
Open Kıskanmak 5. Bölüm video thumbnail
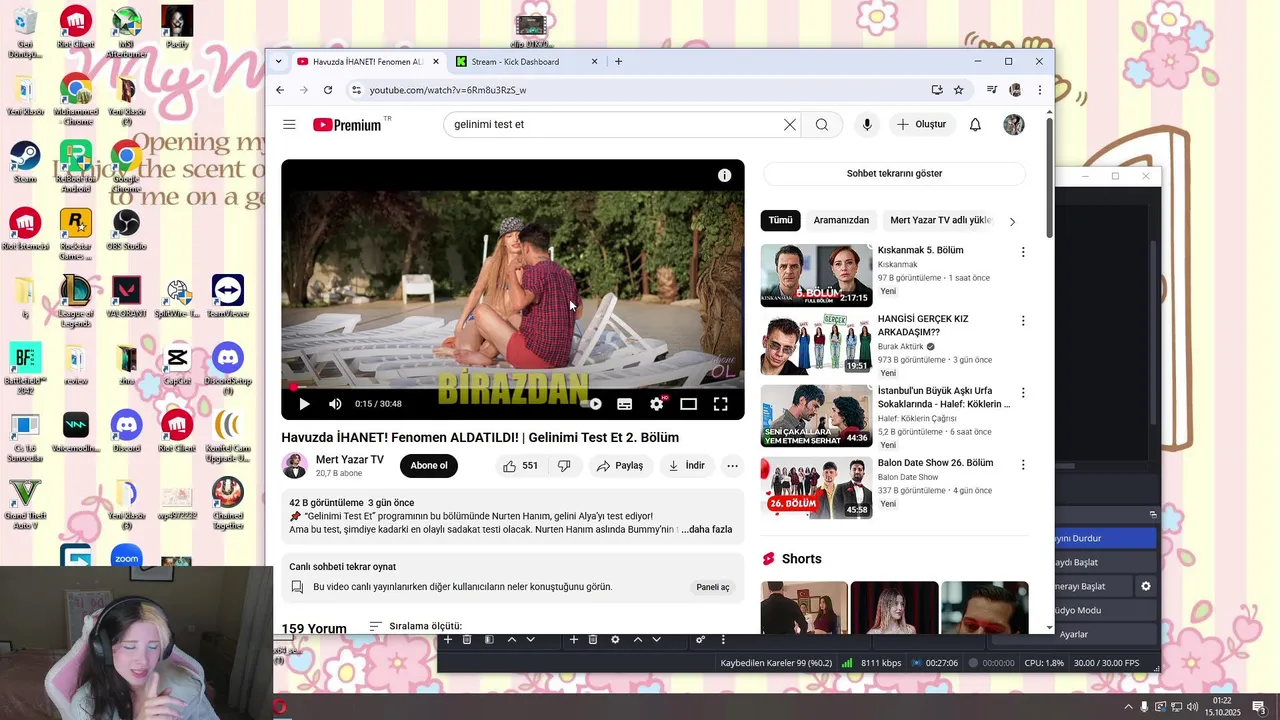[x=816, y=275]
